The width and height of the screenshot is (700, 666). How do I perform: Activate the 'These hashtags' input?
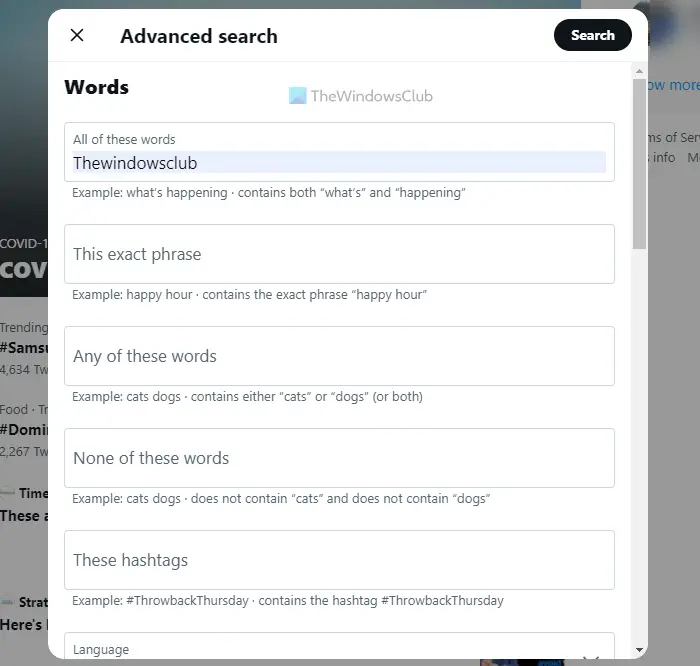tap(339, 560)
